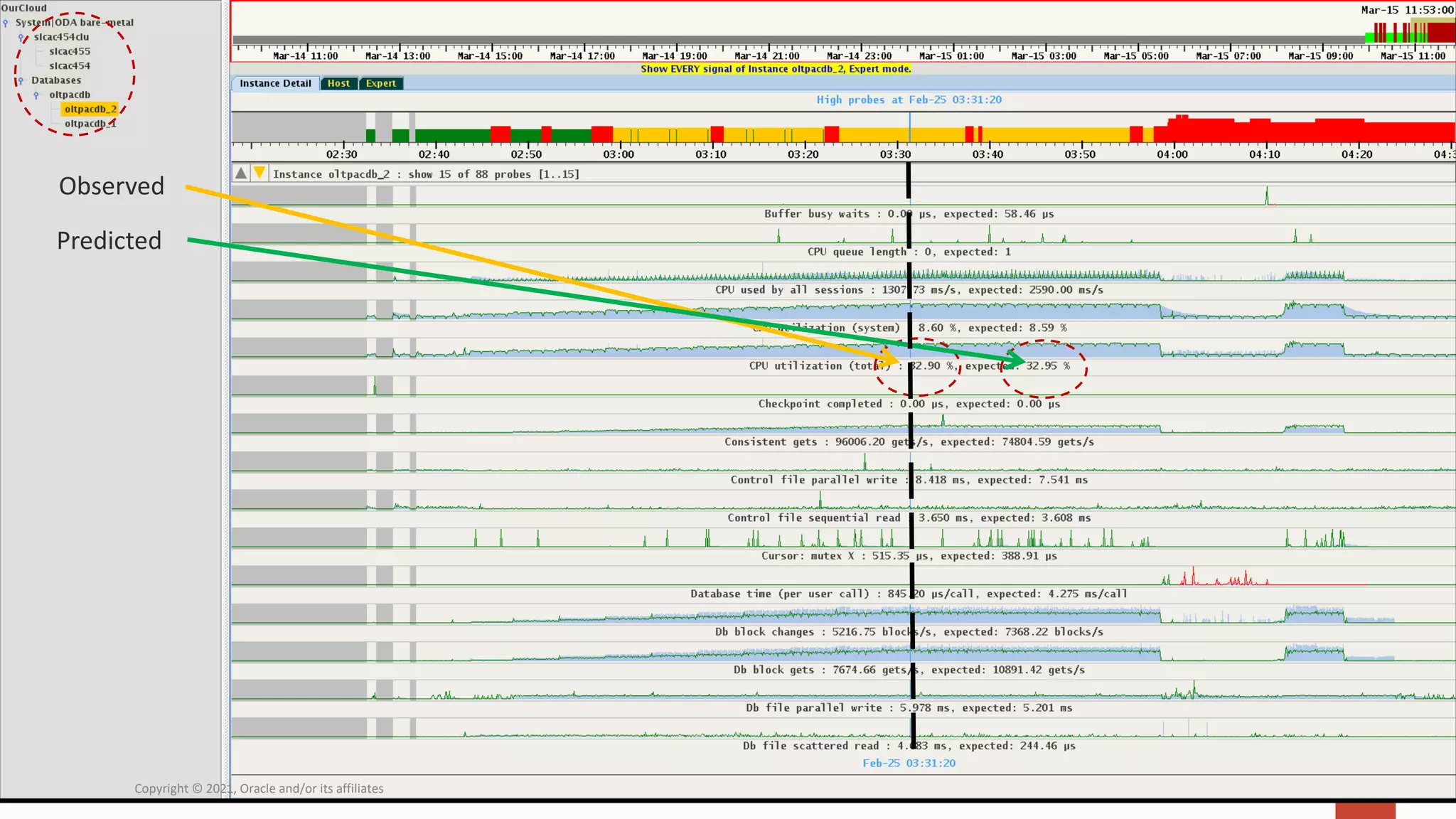Click the Db block gets probe label
The height and width of the screenshot is (819, 1456).
[909, 670]
